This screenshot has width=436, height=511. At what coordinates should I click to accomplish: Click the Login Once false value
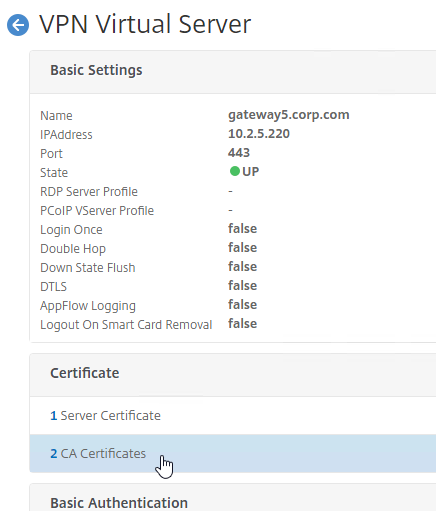pos(242,229)
